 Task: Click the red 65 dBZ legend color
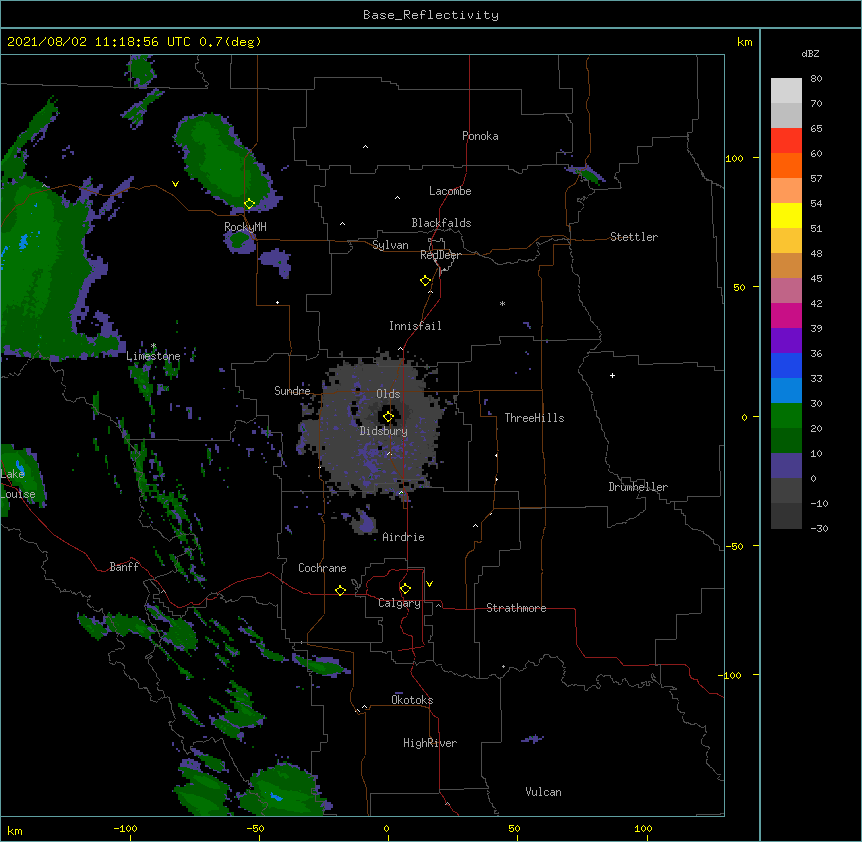click(x=786, y=141)
